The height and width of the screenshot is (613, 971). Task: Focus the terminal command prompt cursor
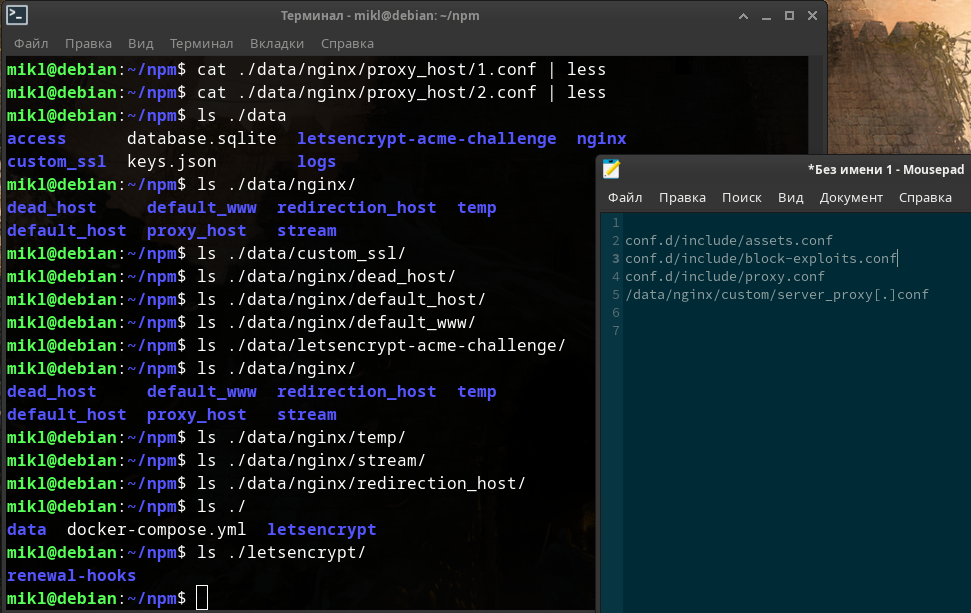(202, 598)
